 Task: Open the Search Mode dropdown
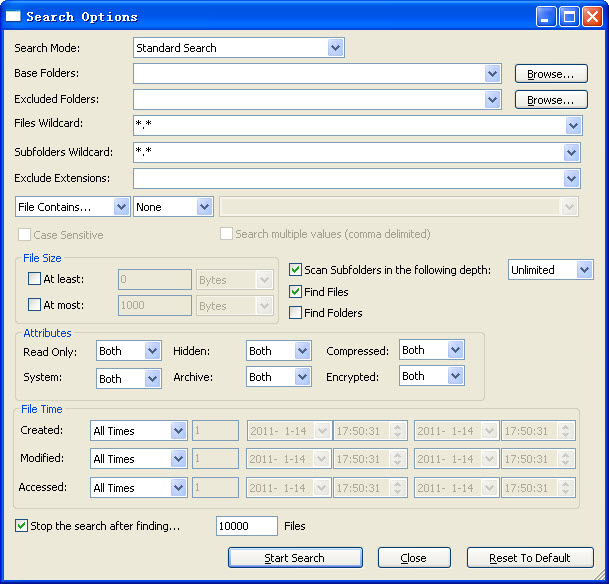tap(335, 48)
